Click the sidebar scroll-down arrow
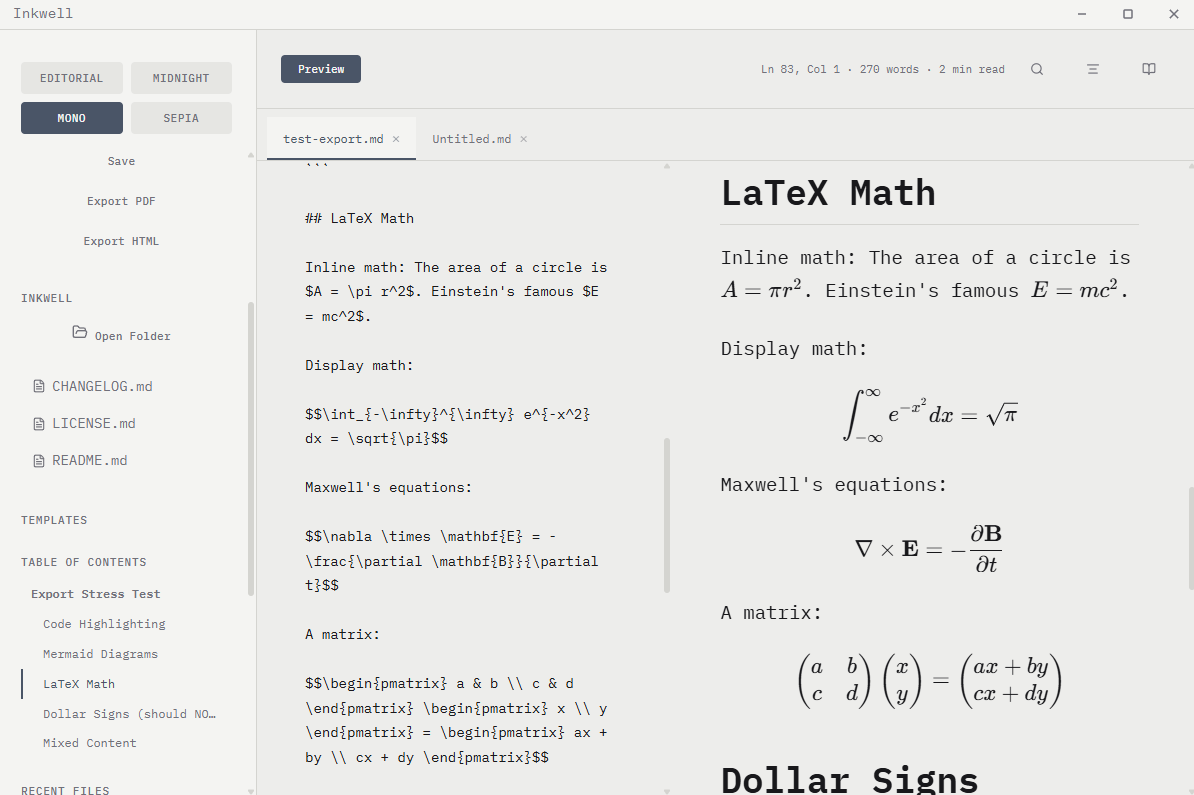1194x795 pixels. coord(251,791)
